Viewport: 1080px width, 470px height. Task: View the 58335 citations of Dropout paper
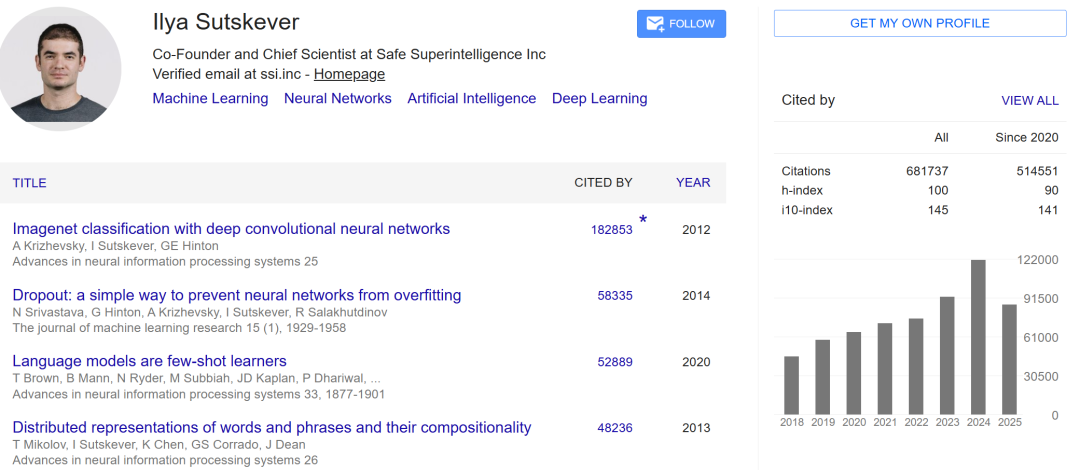coord(615,296)
